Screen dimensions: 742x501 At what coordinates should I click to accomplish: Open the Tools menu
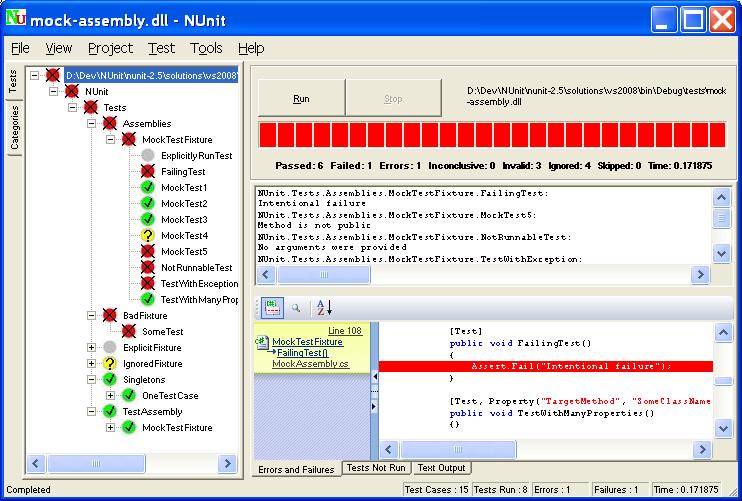(x=206, y=48)
